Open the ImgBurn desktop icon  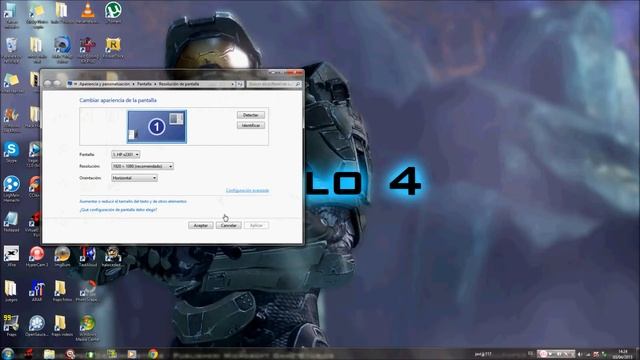(x=62, y=254)
